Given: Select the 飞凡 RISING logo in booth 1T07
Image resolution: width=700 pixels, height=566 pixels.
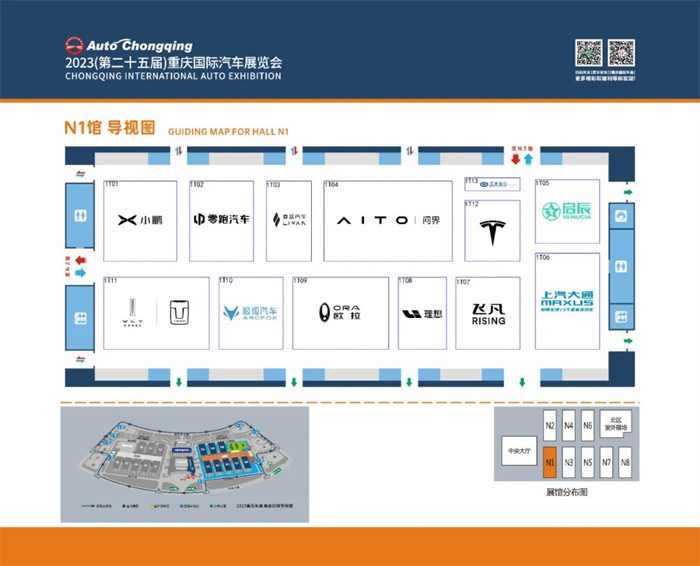Looking at the screenshot, I should (488, 314).
